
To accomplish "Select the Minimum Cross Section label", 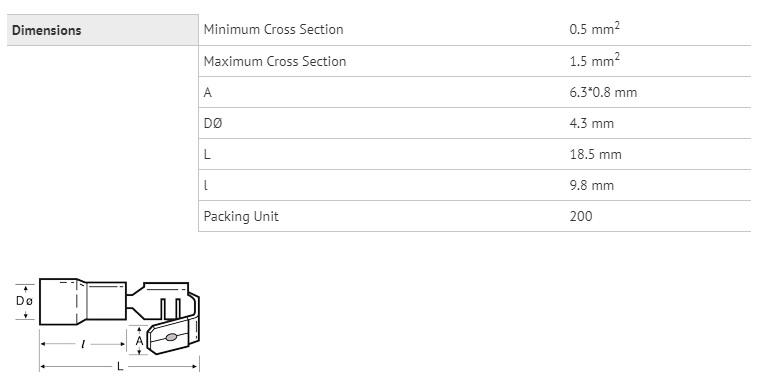I will tap(273, 29).
